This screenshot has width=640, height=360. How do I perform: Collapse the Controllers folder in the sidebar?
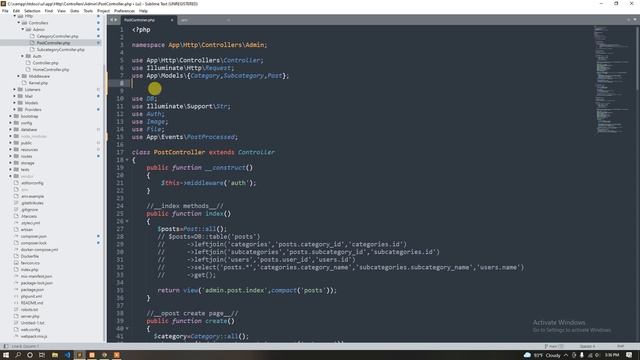(x=18, y=23)
